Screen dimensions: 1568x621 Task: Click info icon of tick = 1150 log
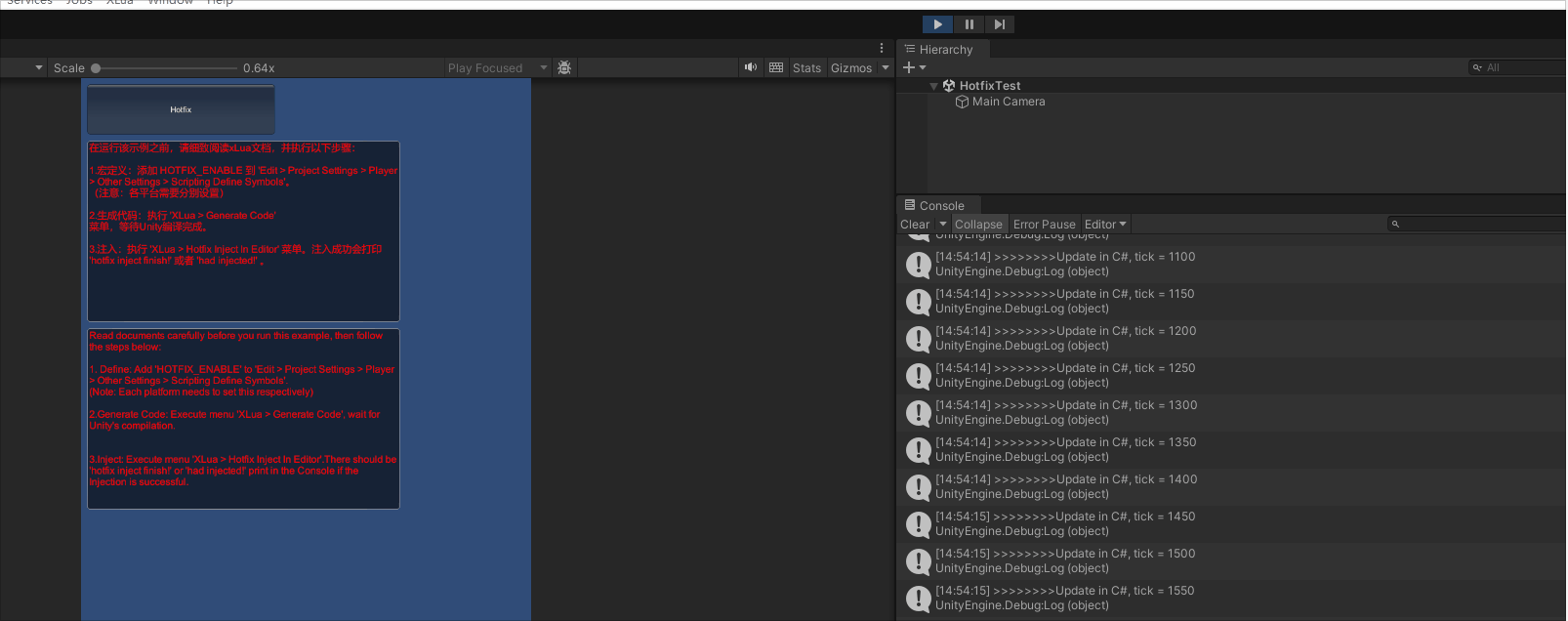click(x=918, y=302)
